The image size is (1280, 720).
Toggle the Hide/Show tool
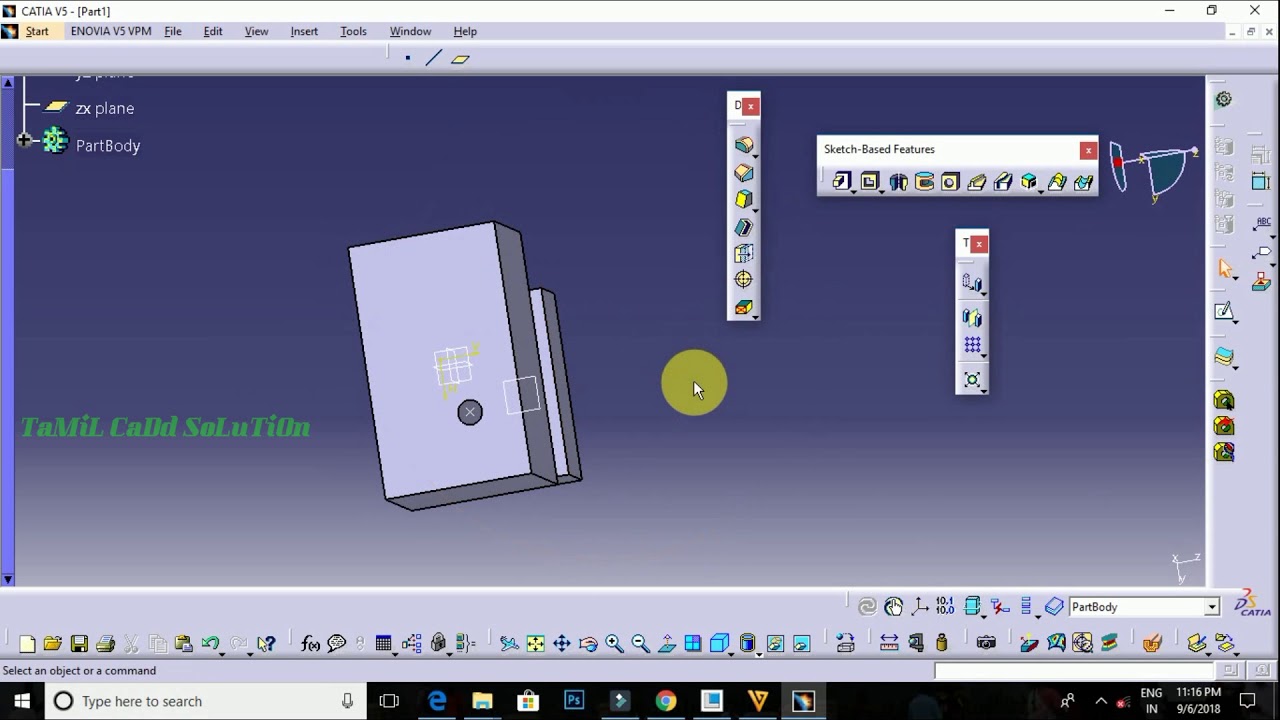click(775, 643)
